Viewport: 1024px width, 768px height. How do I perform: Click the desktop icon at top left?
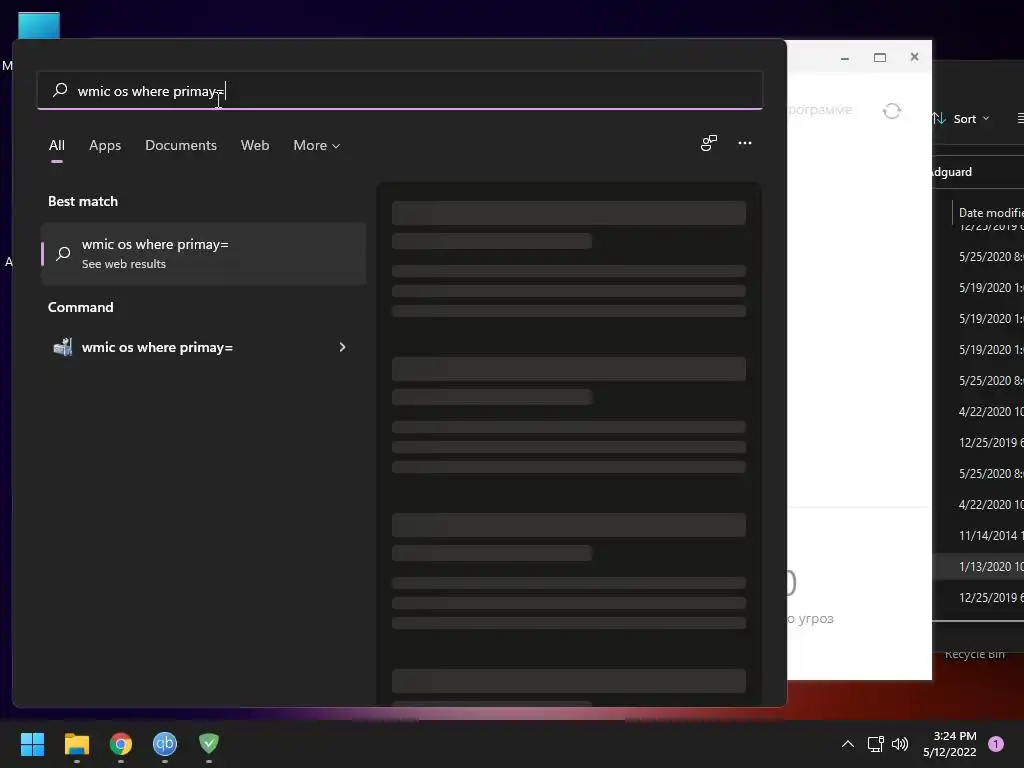[x=39, y=25]
